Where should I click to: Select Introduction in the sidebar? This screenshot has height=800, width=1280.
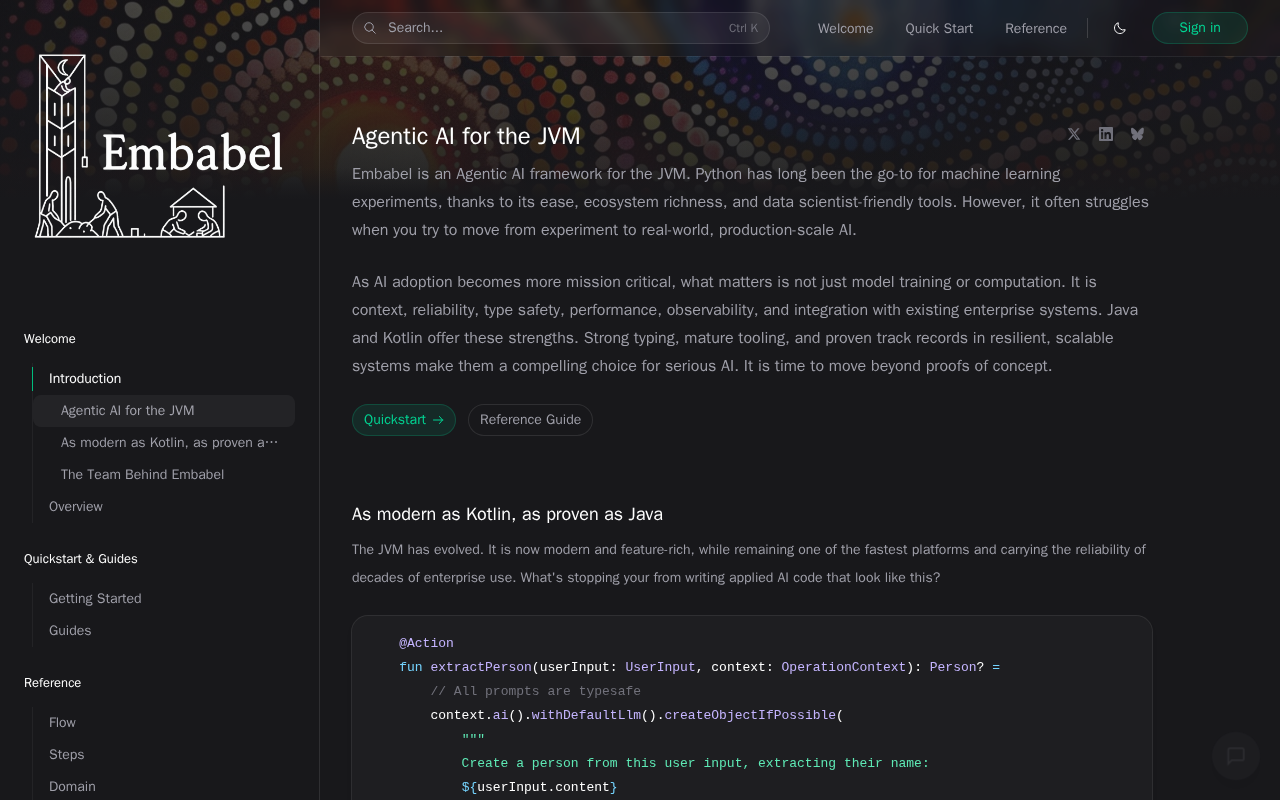pyautogui.click(x=163, y=379)
